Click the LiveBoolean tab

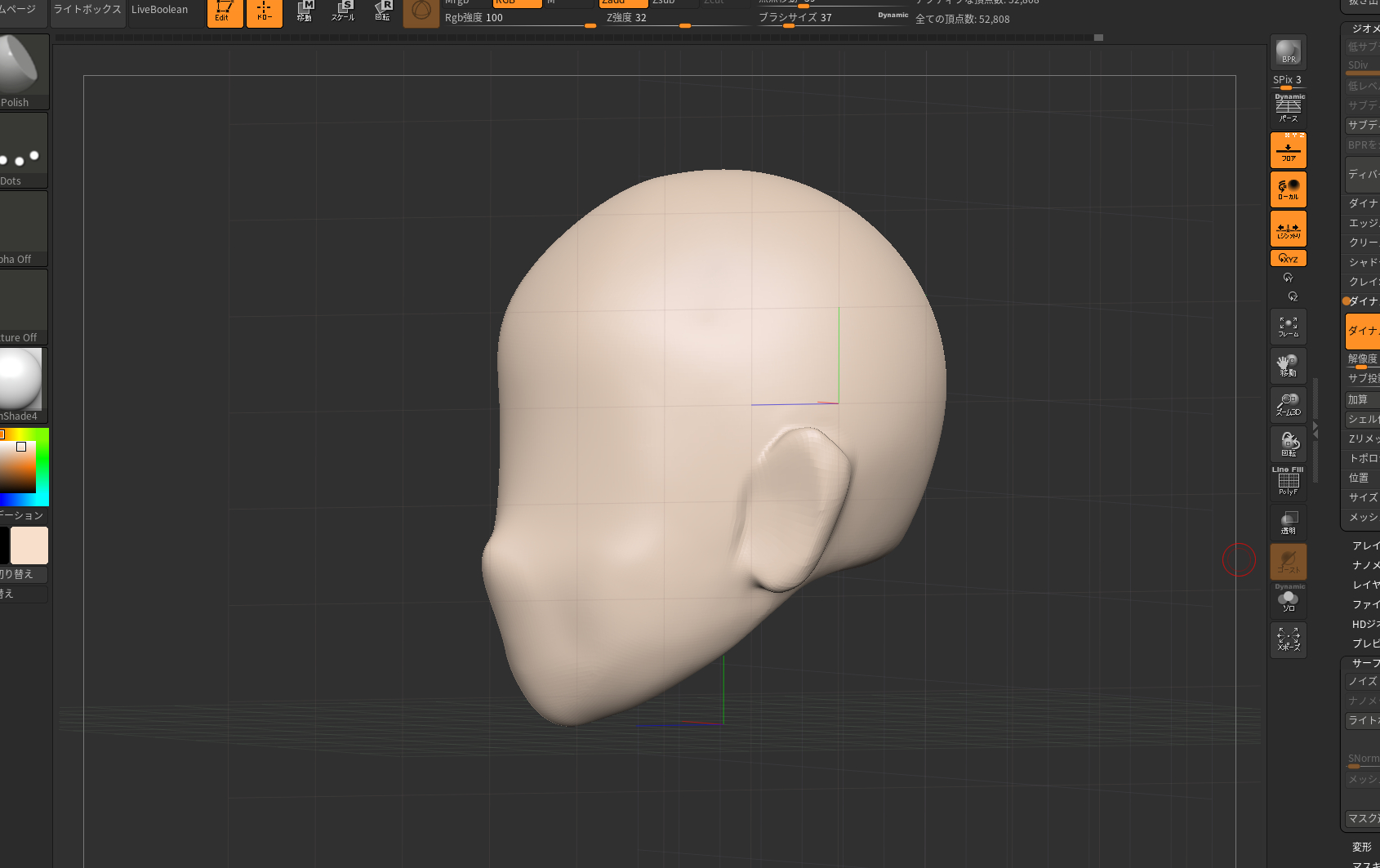coord(160,10)
